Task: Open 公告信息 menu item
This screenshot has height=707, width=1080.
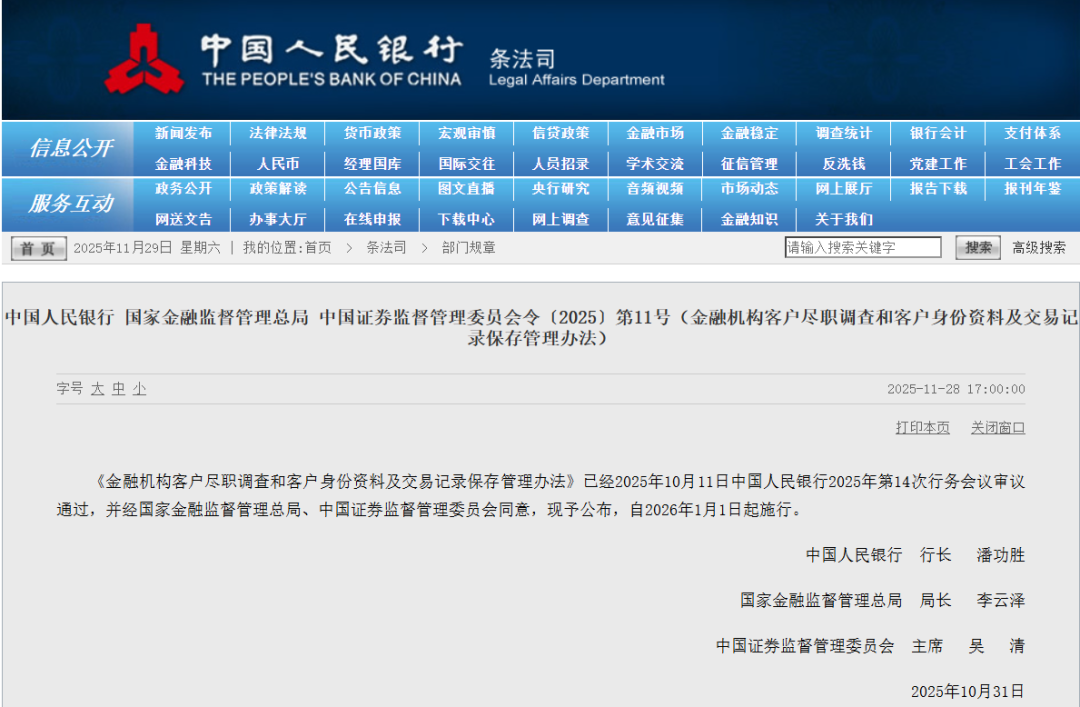Action: 372,189
